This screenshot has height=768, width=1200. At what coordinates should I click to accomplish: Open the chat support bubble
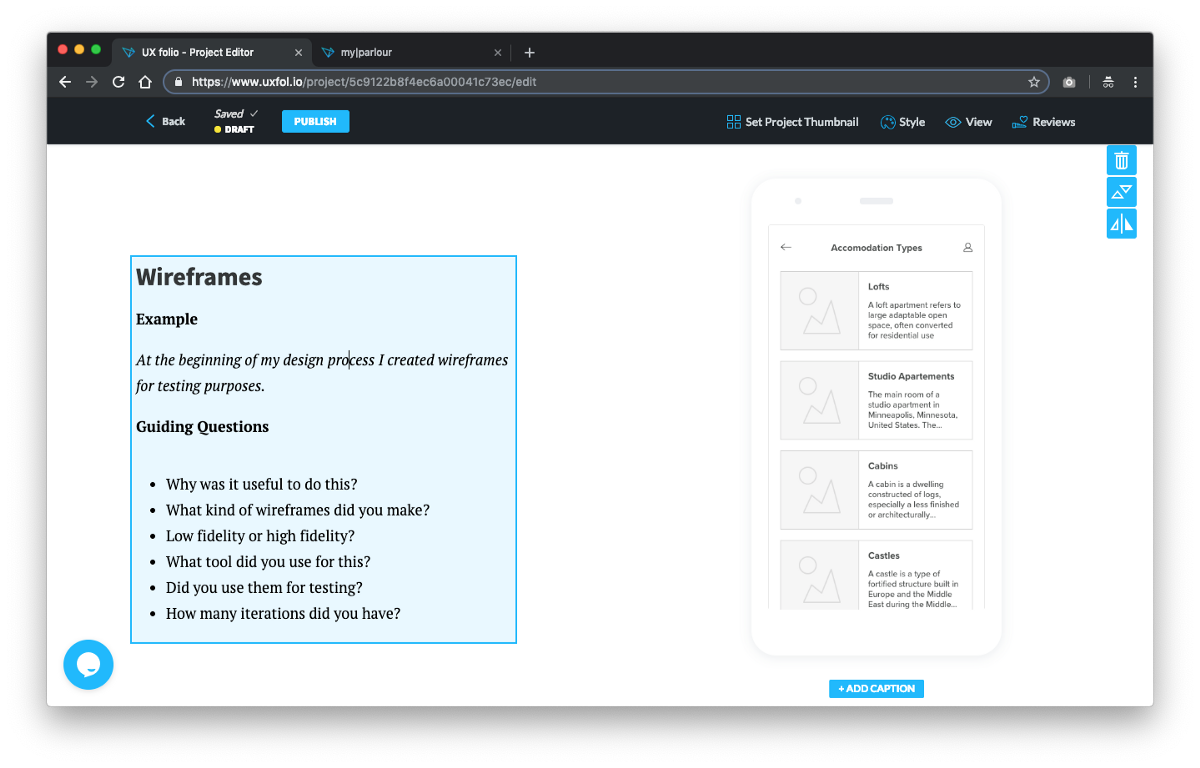point(88,664)
